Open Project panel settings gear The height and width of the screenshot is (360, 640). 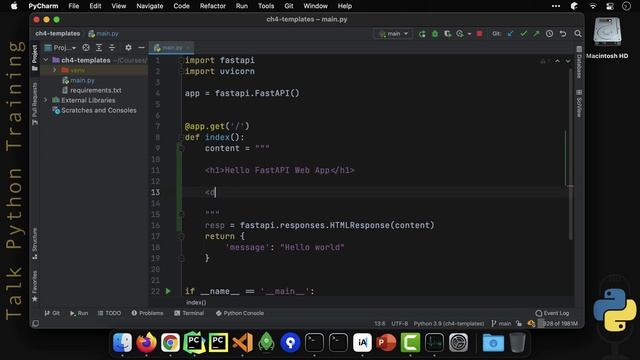tap(128, 48)
